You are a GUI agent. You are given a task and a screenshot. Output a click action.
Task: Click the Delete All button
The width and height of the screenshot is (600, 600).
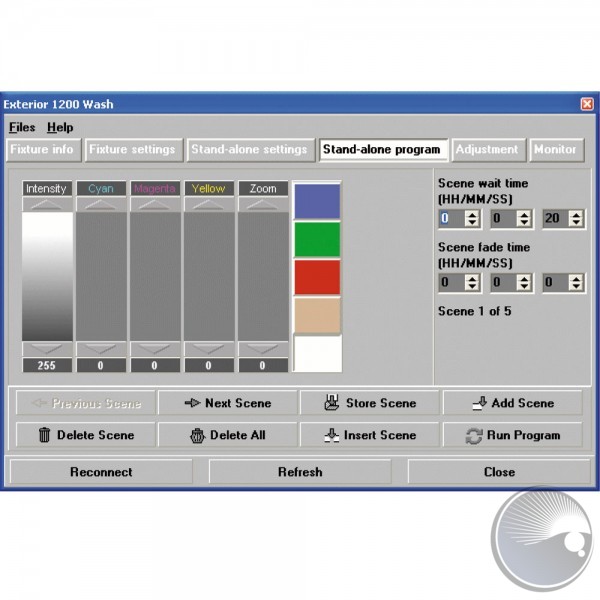coord(228,435)
